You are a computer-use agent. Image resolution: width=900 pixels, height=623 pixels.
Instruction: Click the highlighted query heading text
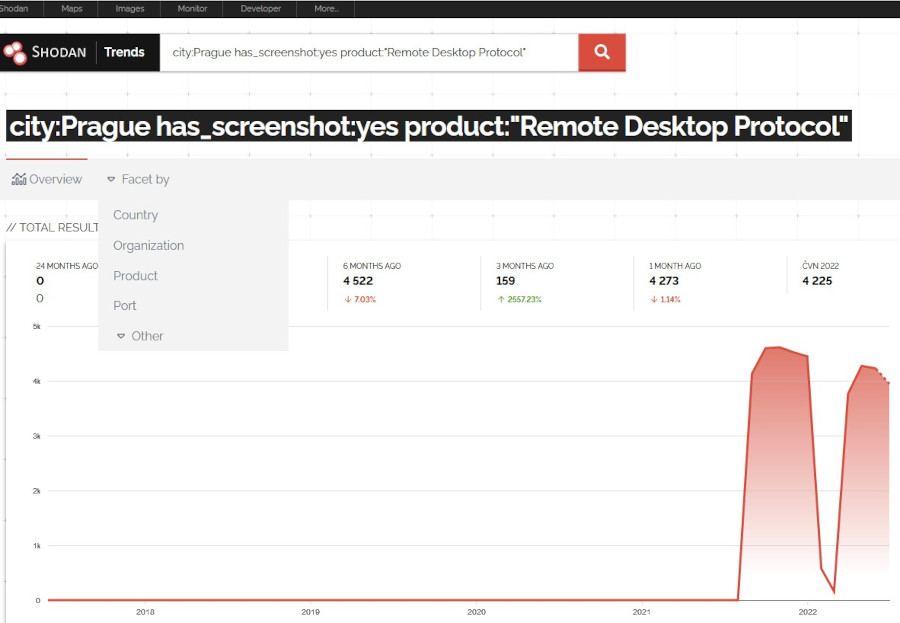click(429, 126)
